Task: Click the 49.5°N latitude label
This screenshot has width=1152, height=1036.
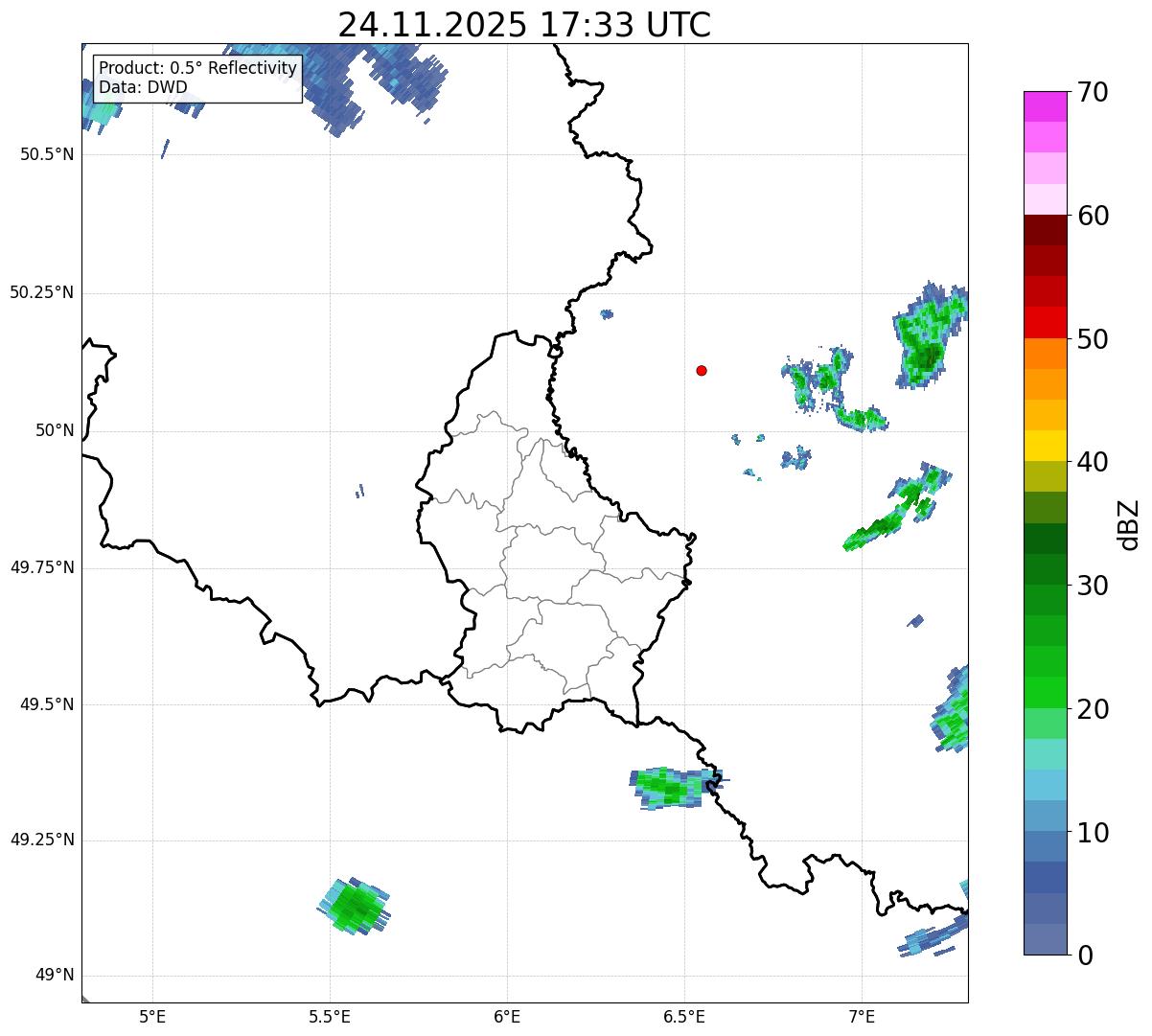Action: [x=47, y=704]
